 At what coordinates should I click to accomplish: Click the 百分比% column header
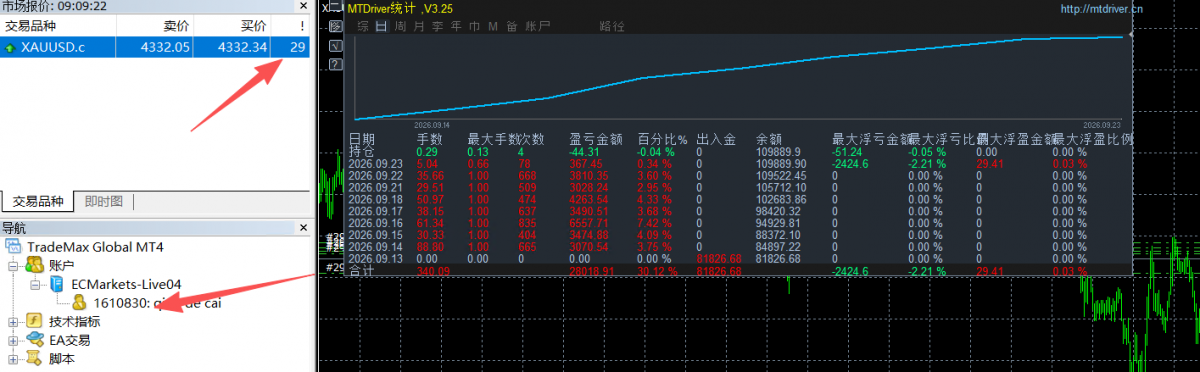662,139
